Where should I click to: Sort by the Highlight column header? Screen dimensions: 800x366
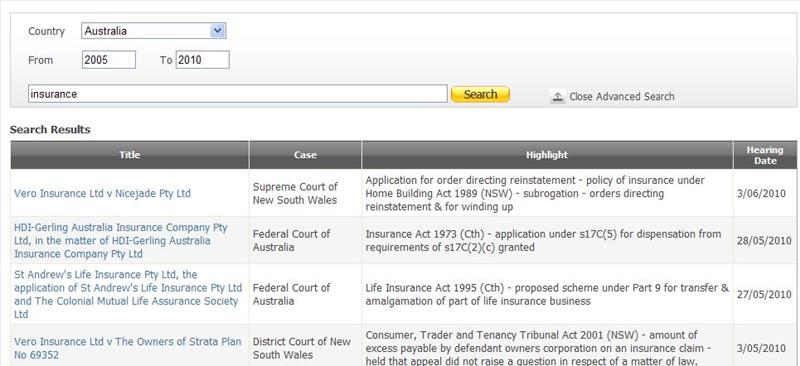[547, 155]
